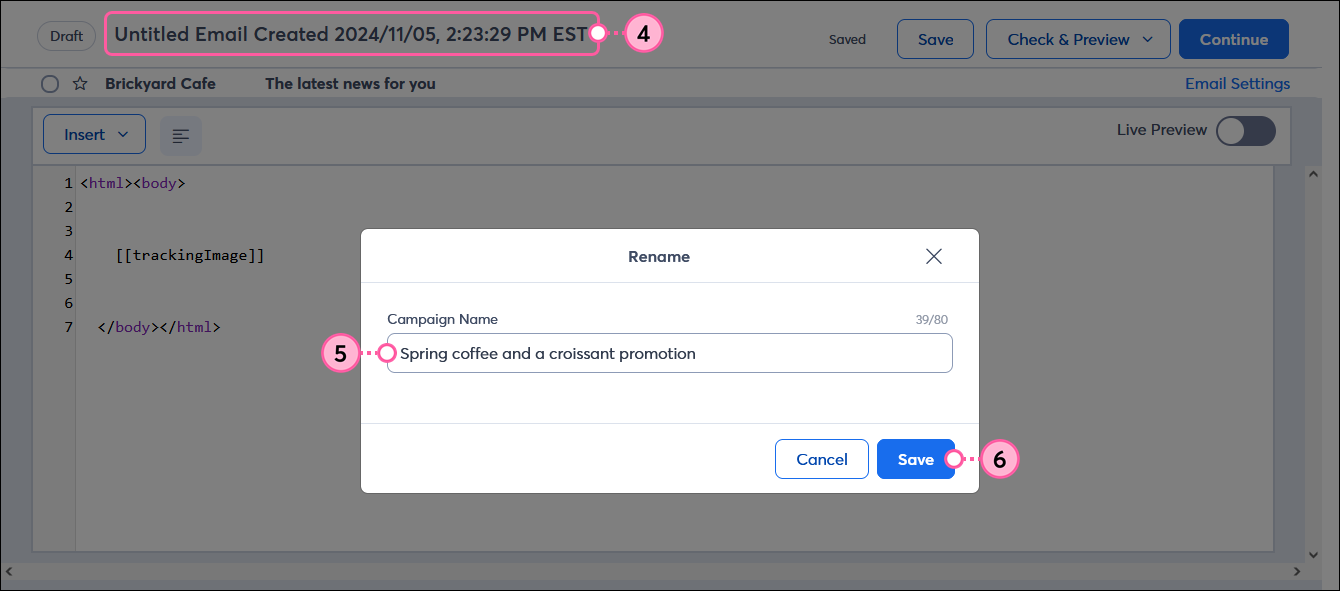
Task: Open the Check & Preview dropdown
Action: (x=1078, y=39)
